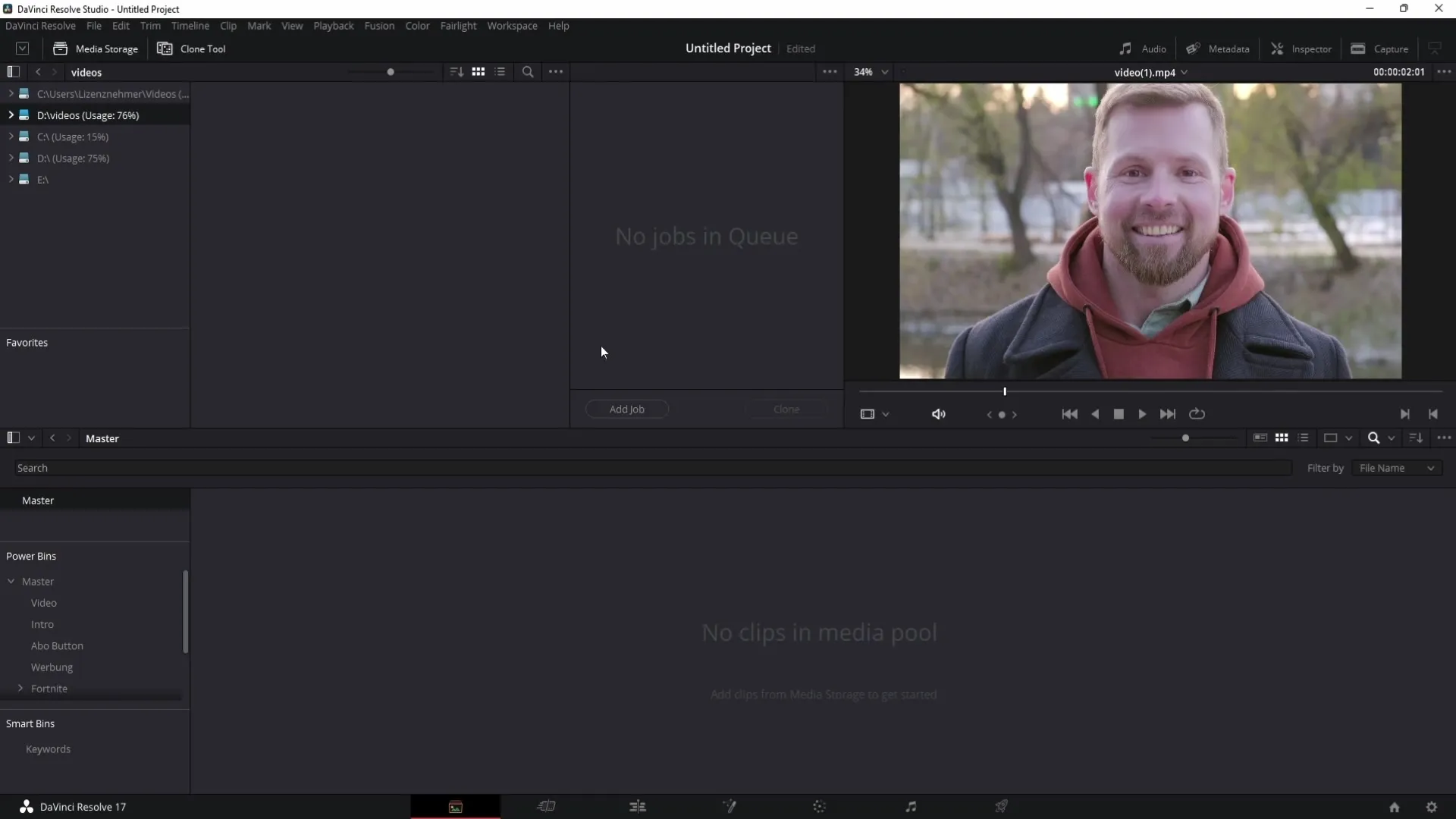Viewport: 1456px width, 819px height.
Task: Toggle the viewer overlay controls
Action: (867, 413)
